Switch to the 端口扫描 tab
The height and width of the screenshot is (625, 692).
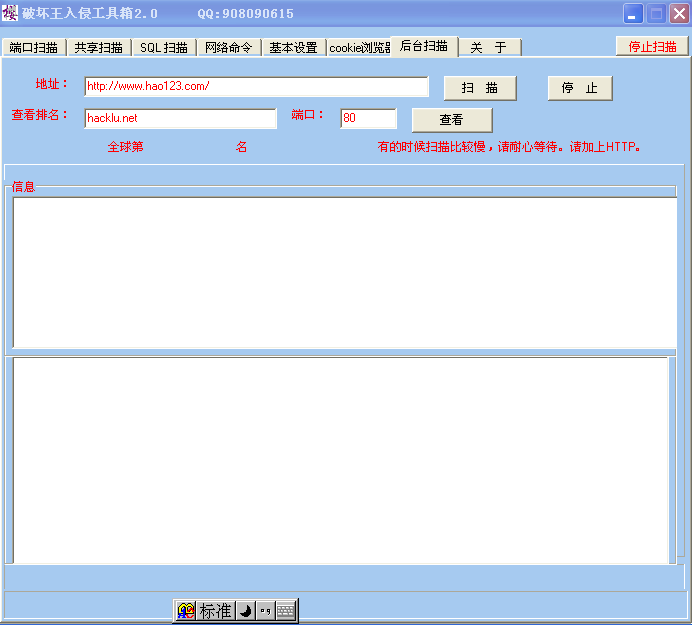[34, 47]
